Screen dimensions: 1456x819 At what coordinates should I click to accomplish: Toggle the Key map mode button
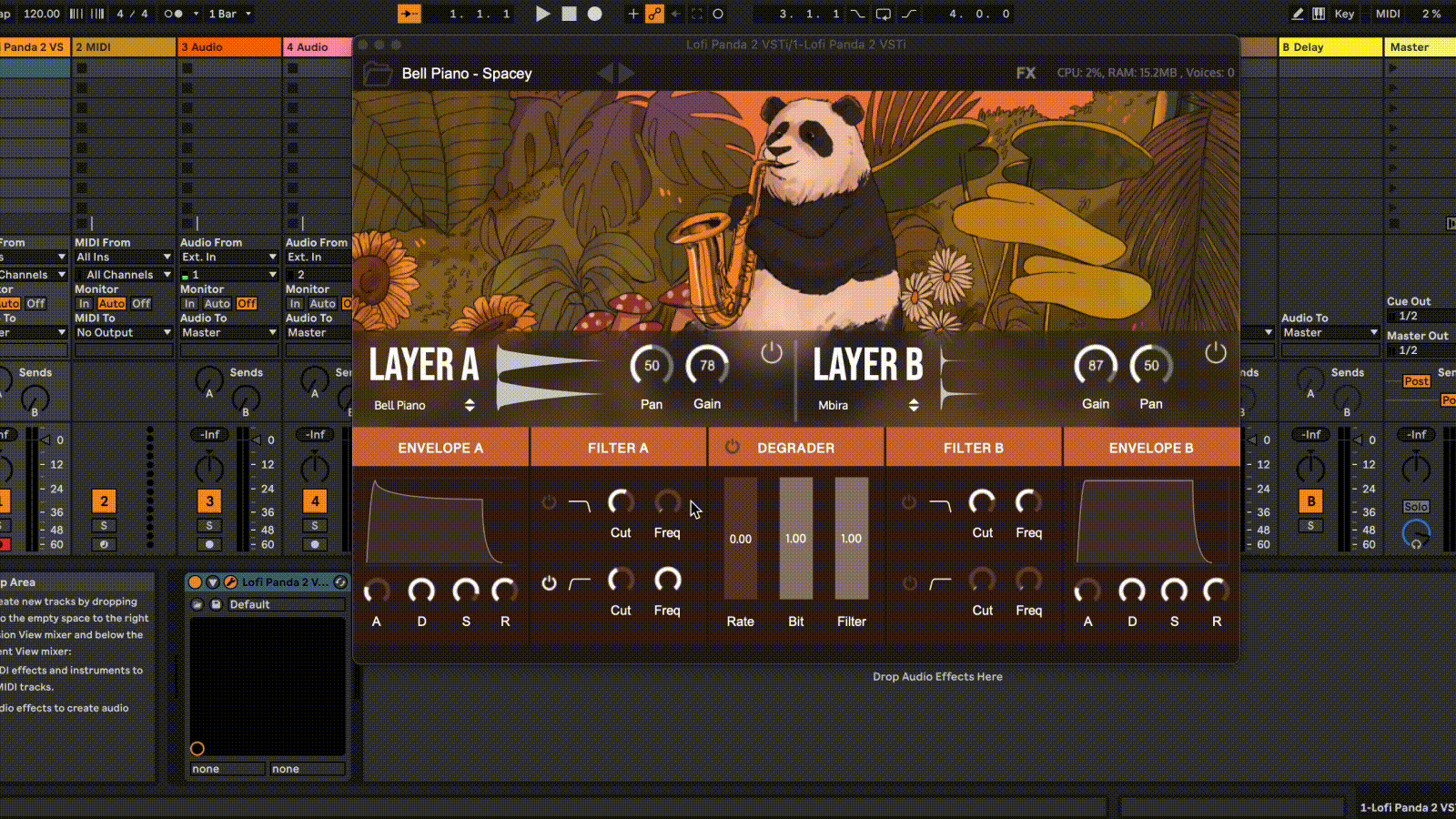click(1344, 14)
